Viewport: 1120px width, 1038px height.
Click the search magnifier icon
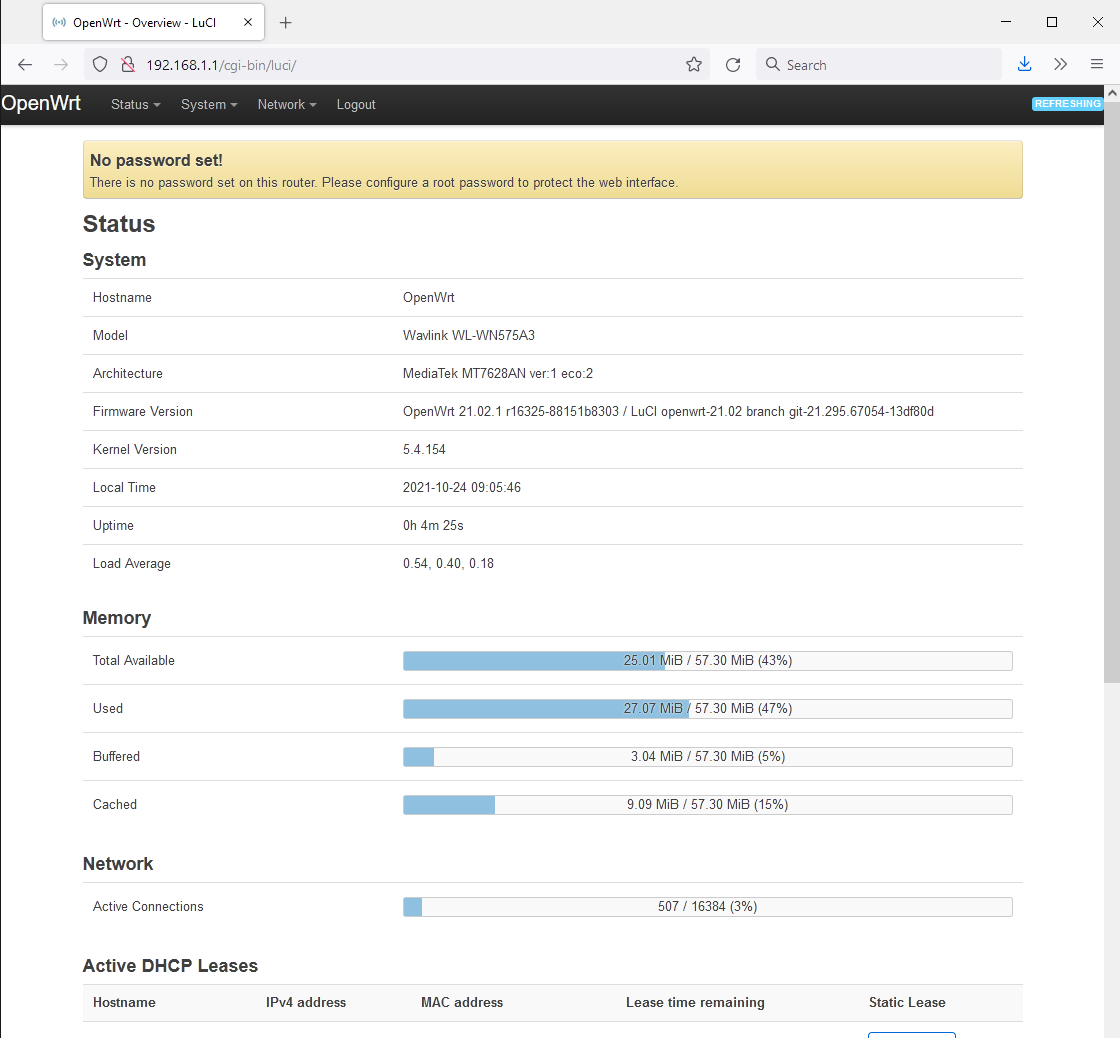click(772, 64)
